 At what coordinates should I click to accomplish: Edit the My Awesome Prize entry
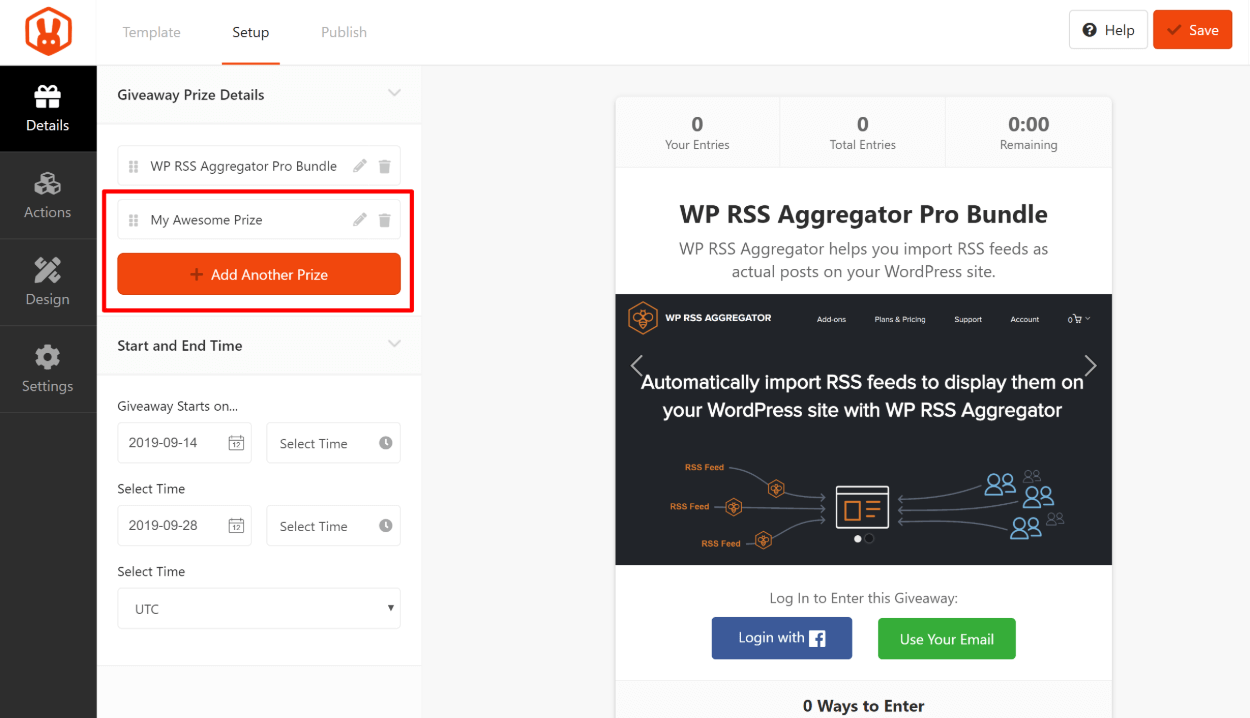click(360, 220)
